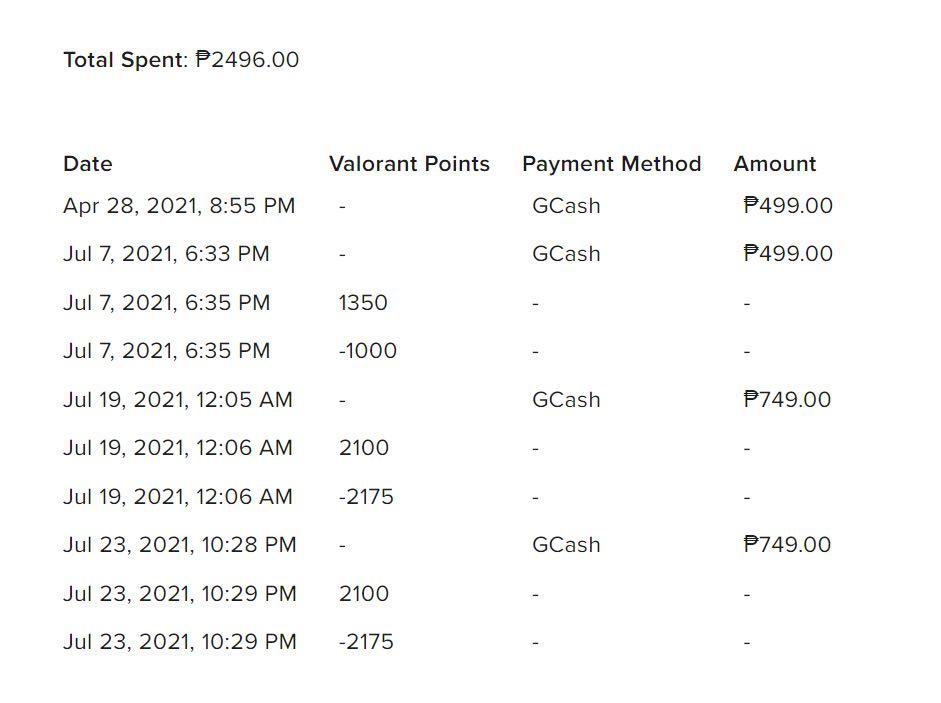Click the Valorant Points column header

click(x=409, y=164)
